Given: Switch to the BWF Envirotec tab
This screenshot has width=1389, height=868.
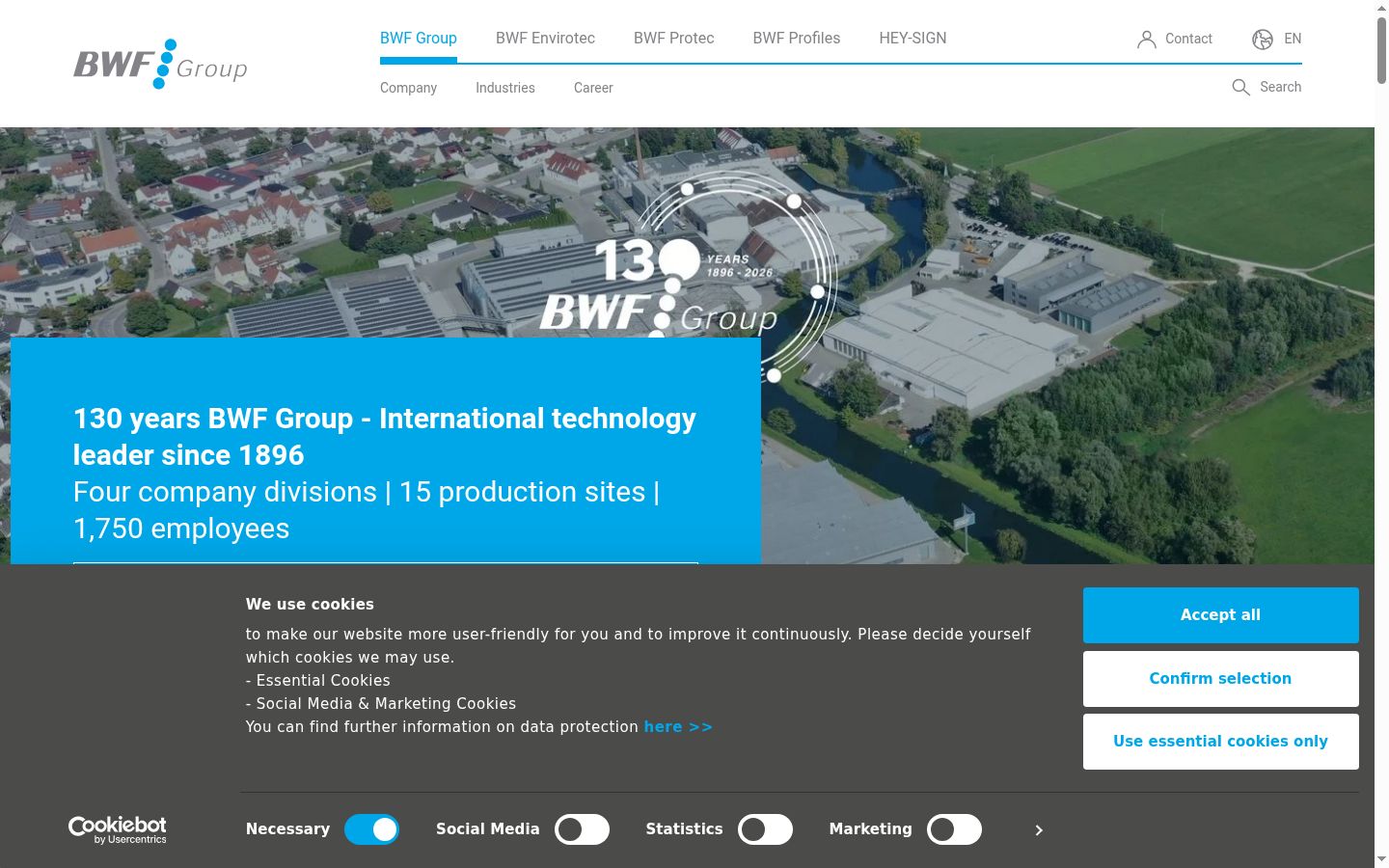Looking at the screenshot, I should point(545,39).
